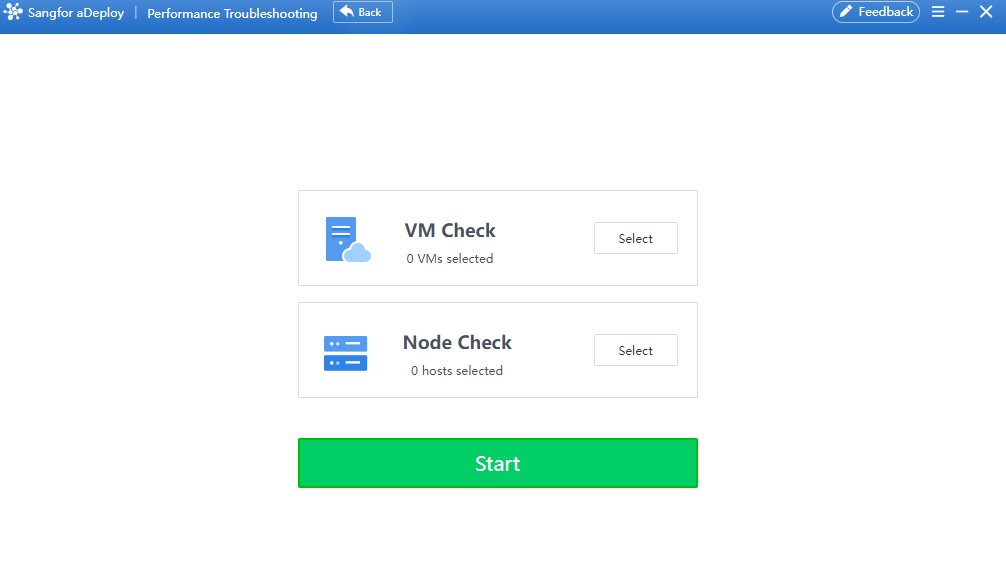Open the hamburger menu in title bar
The image size is (1006, 586).
[x=938, y=12]
